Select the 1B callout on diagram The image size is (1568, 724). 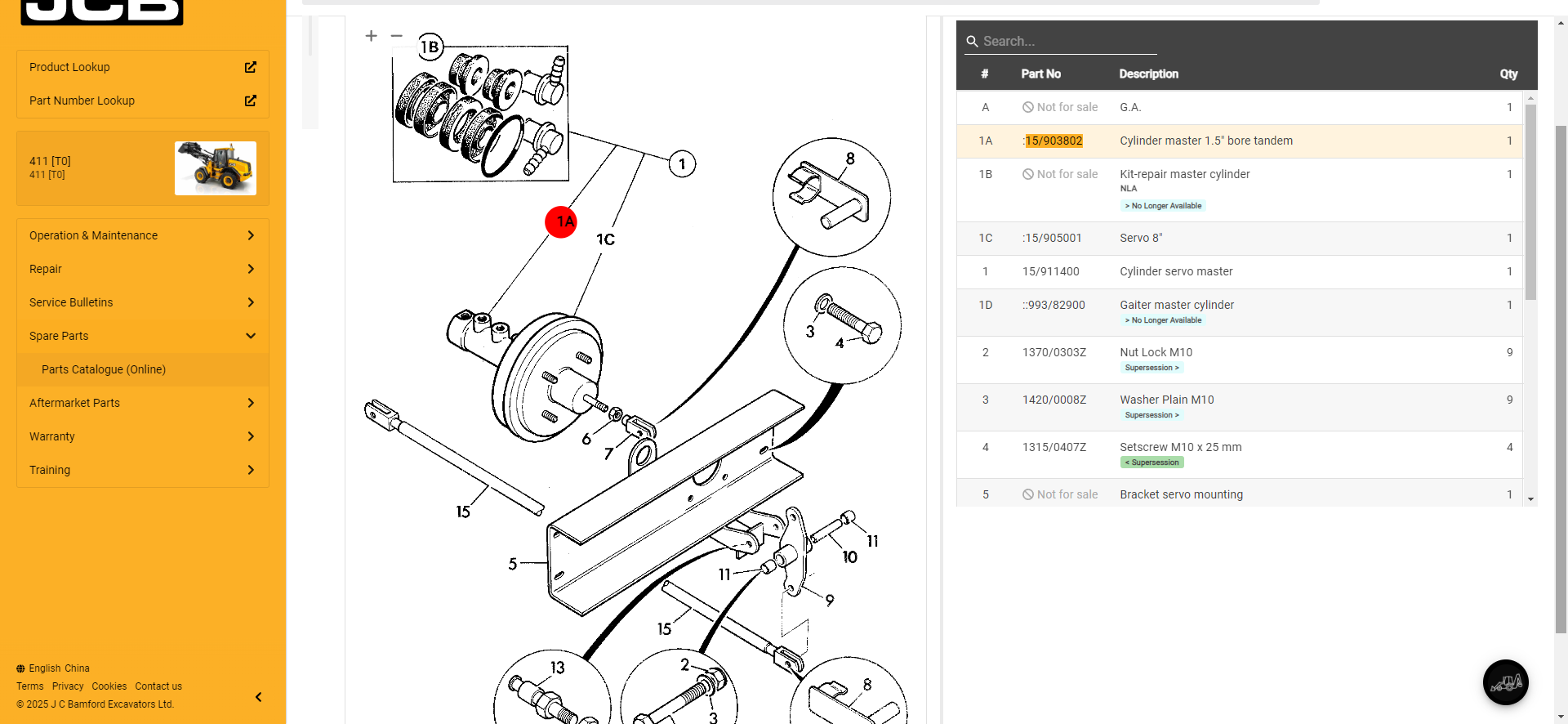430,47
